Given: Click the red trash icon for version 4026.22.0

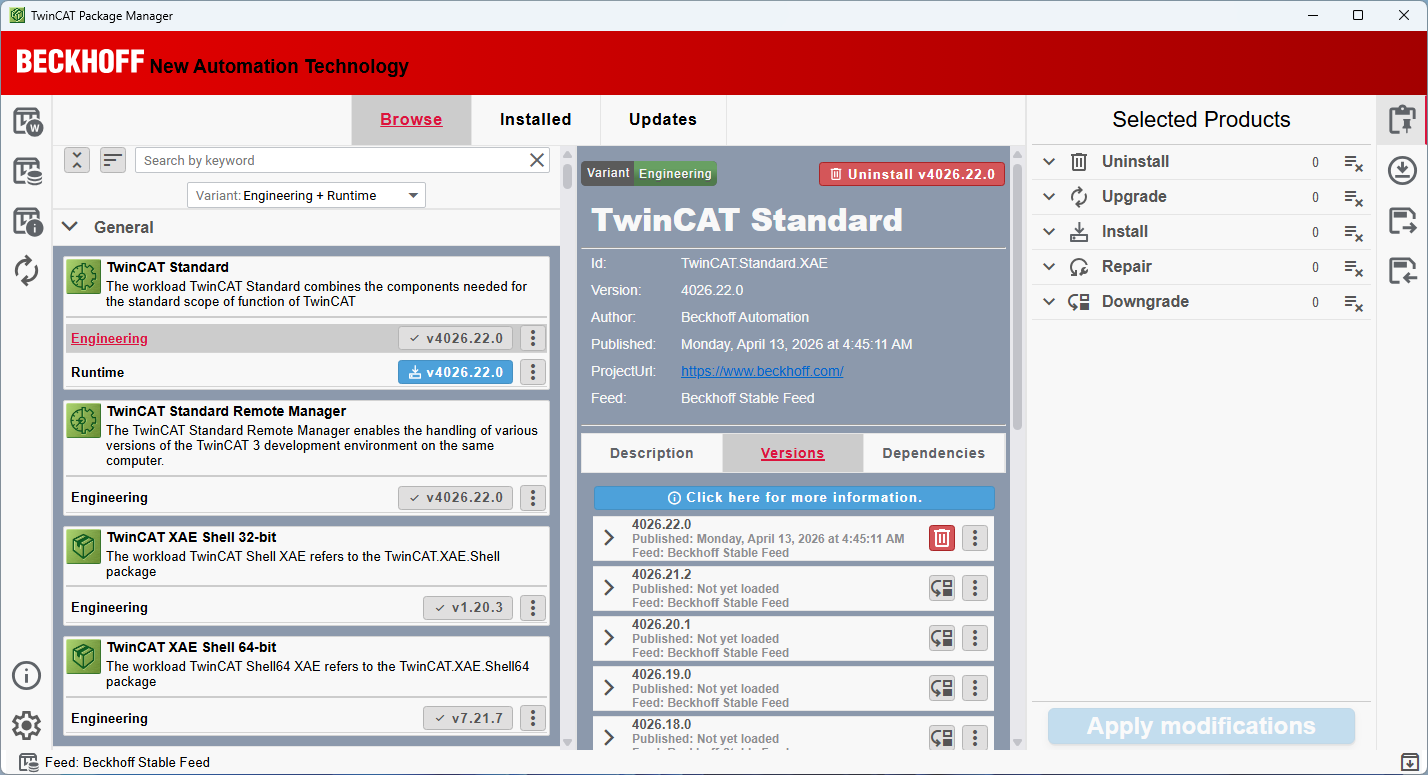Looking at the screenshot, I should 942,538.
